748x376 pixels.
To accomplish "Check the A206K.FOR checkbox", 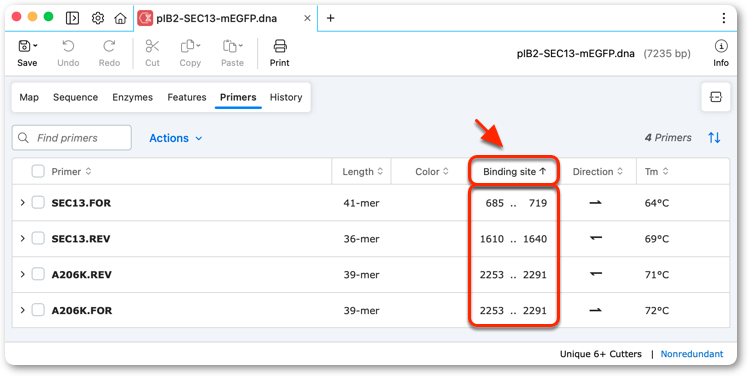I will click(x=38, y=310).
